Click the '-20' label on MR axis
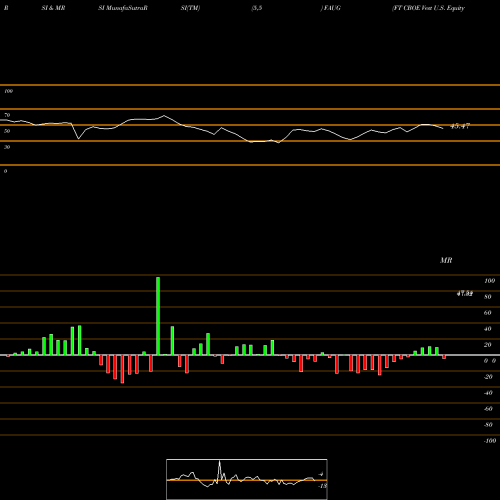The image size is (500, 500). [488, 377]
